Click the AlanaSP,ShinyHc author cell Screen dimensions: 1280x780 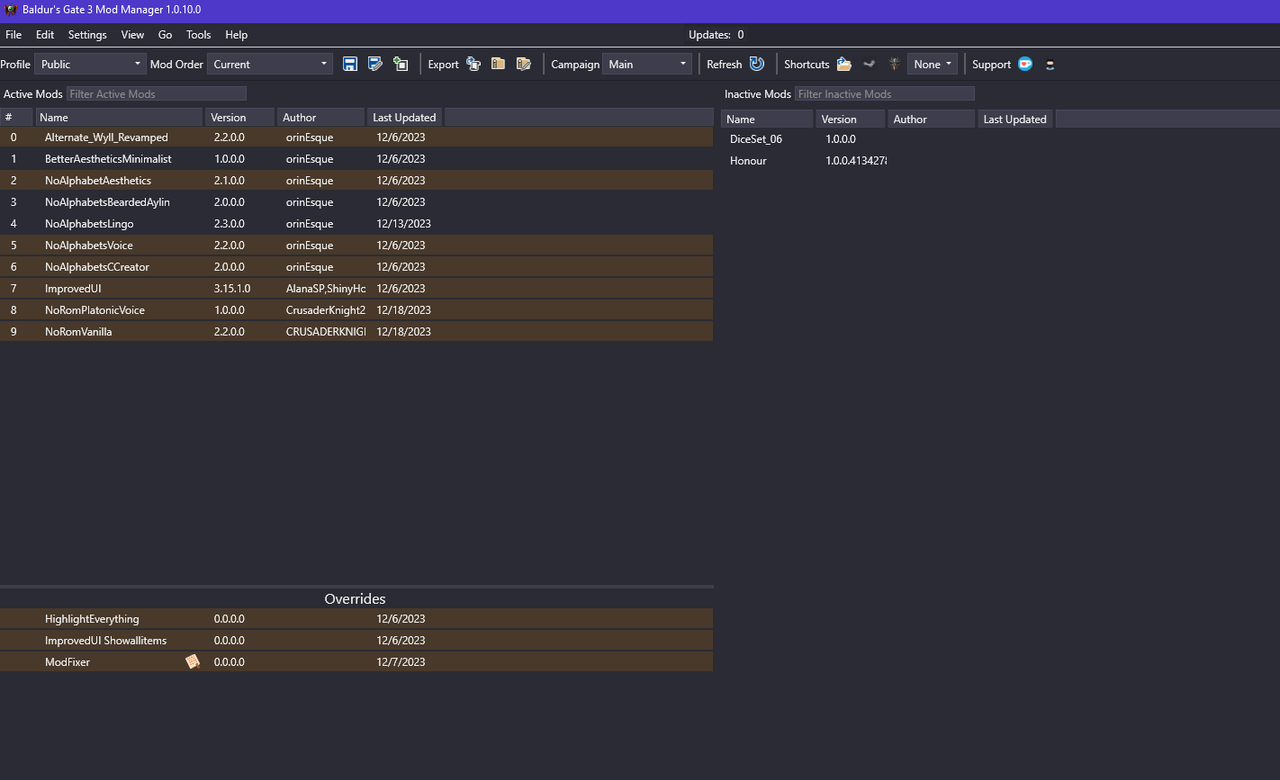(326, 288)
